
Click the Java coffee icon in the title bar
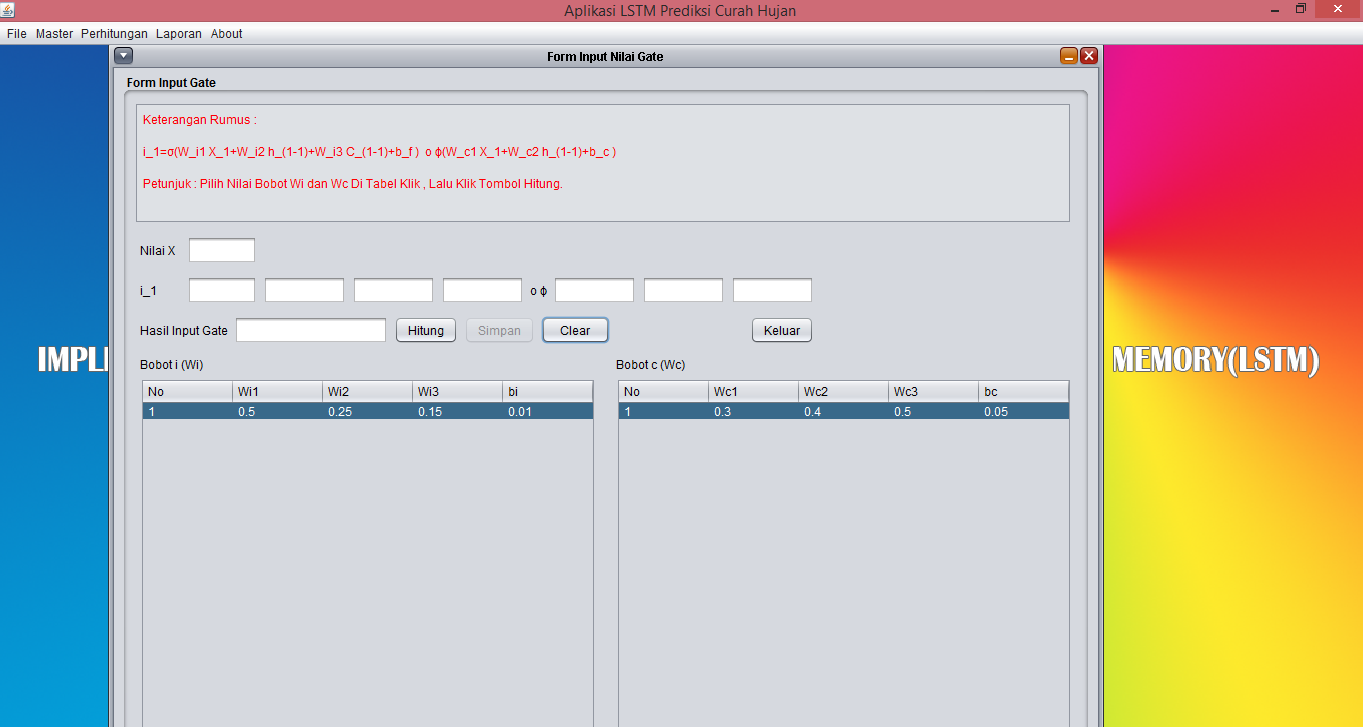click(10, 10)
